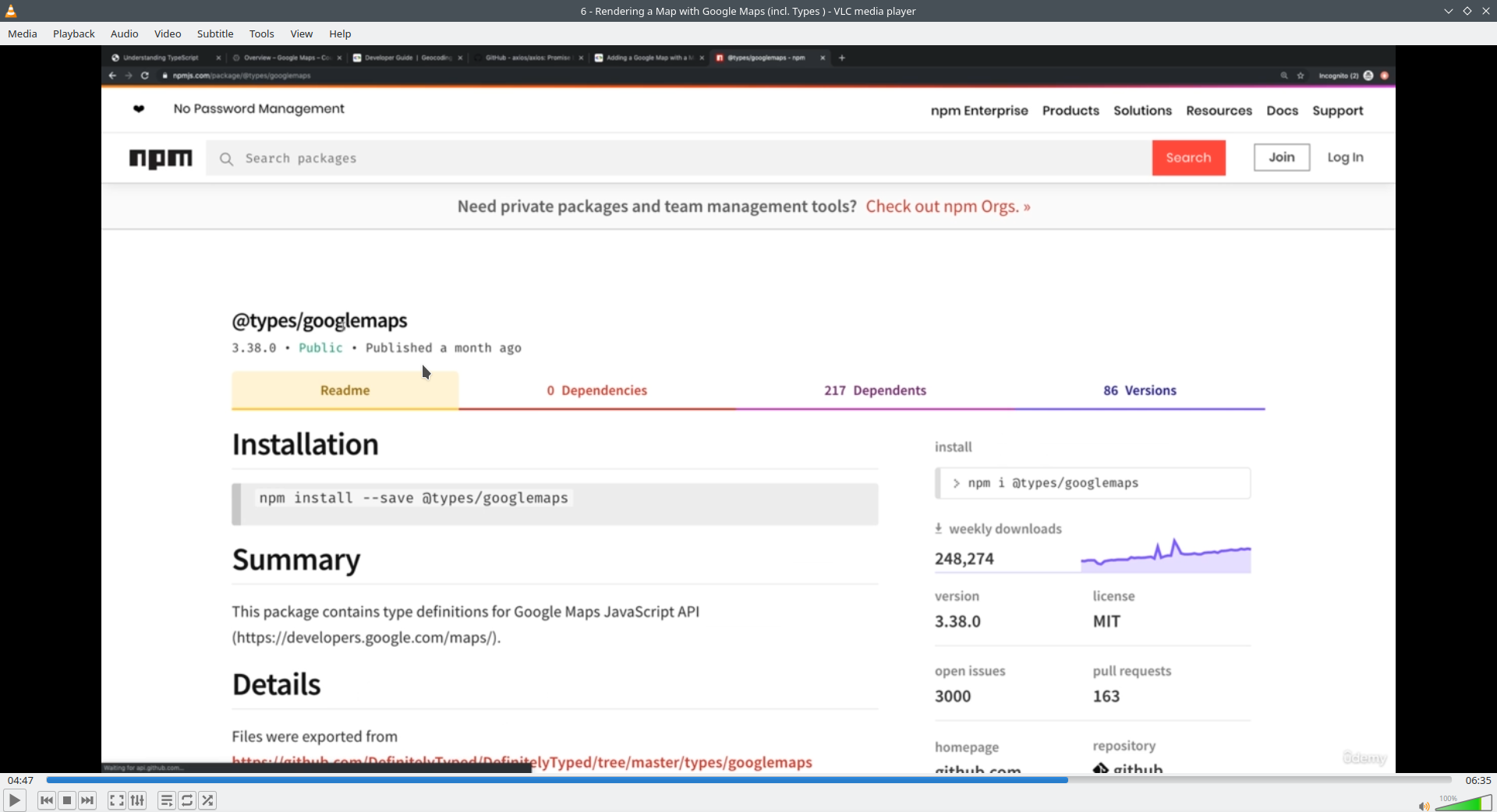Click the npm heart icon
Viewport: 1497px width, 812px height.
tap(139, 109)
